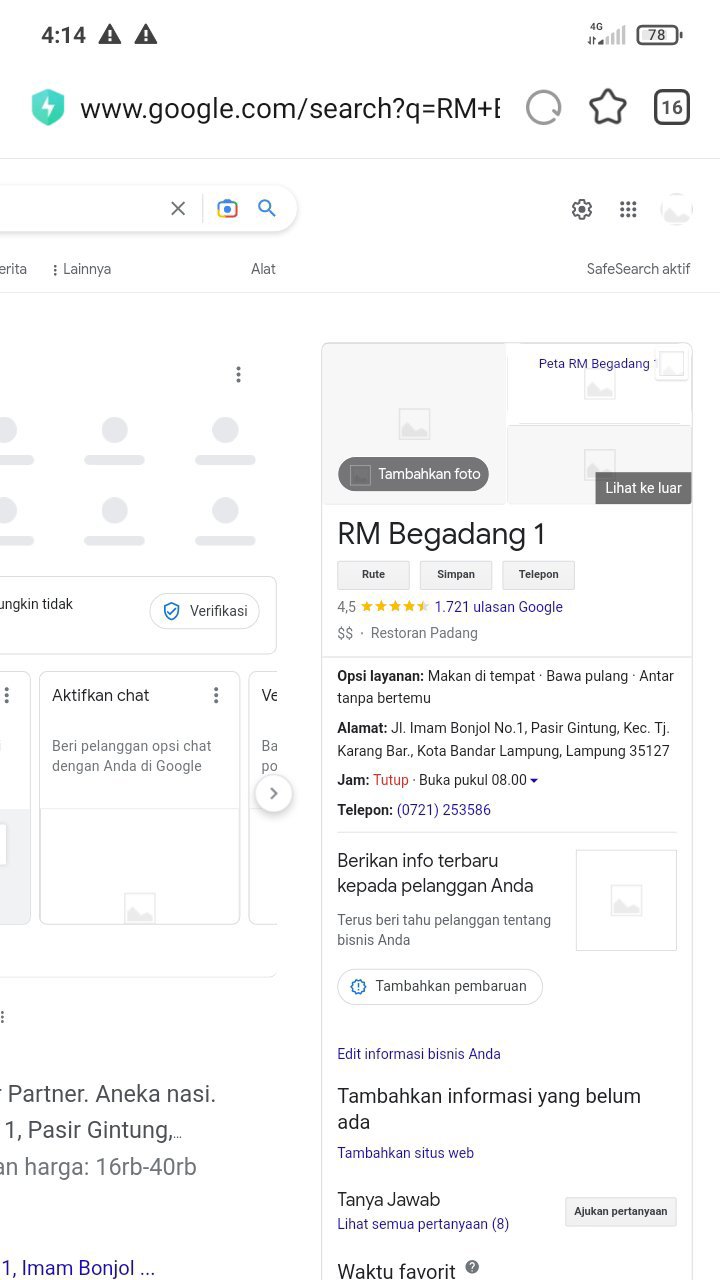Image resolution: width=720 pixels, height=1280 pixels.
Task: Open Aktifkan chat card options menu
Action: [216, 695]
